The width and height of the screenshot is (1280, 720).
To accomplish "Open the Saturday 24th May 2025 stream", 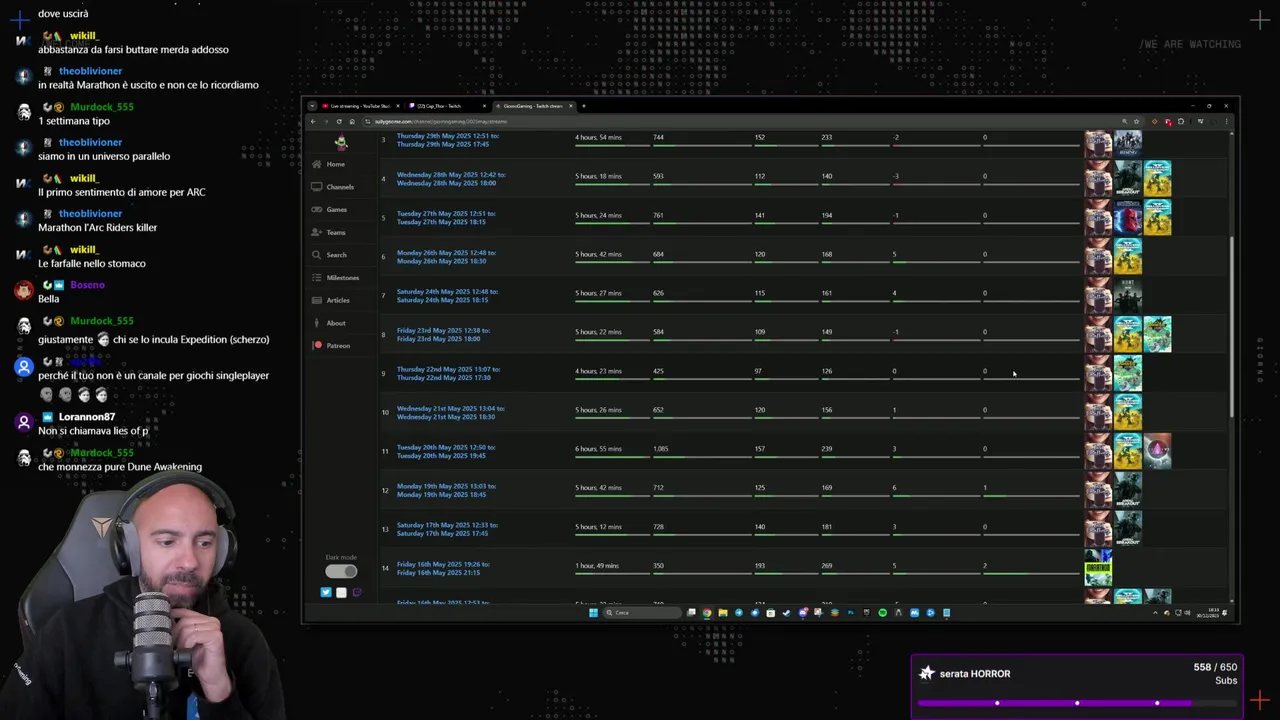I will click(447, 295).
